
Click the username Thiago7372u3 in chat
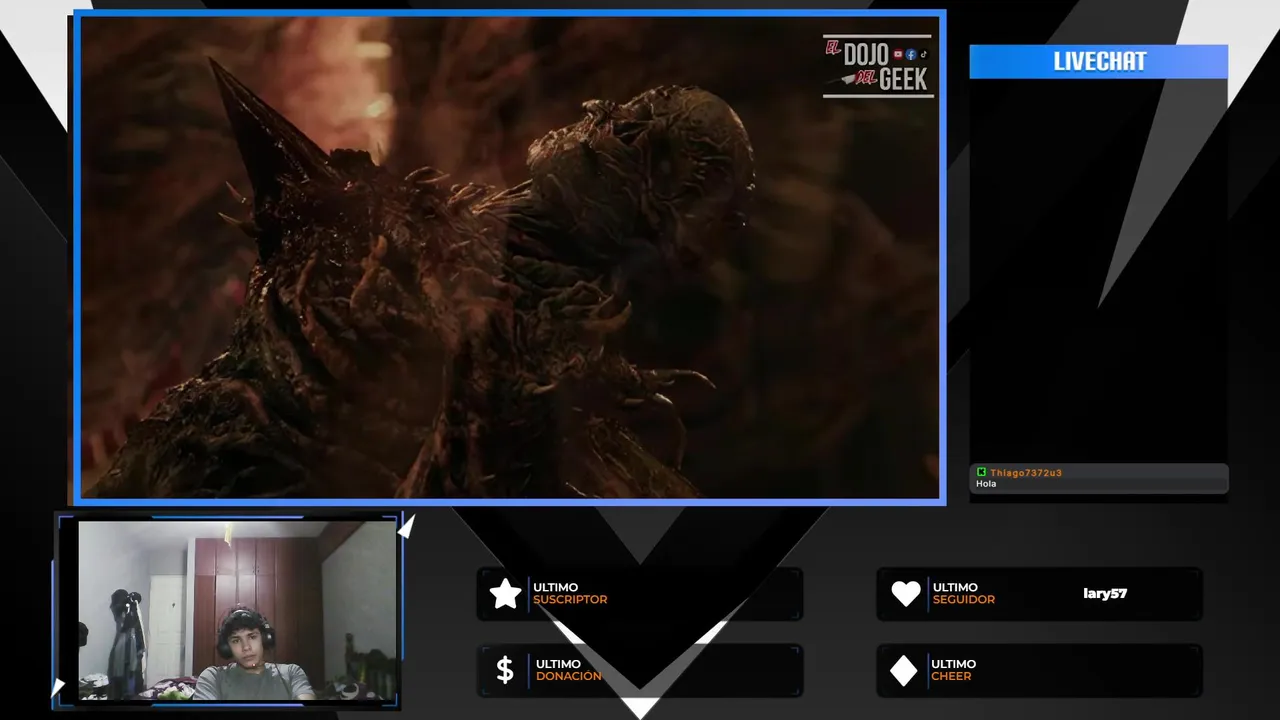1026,472
